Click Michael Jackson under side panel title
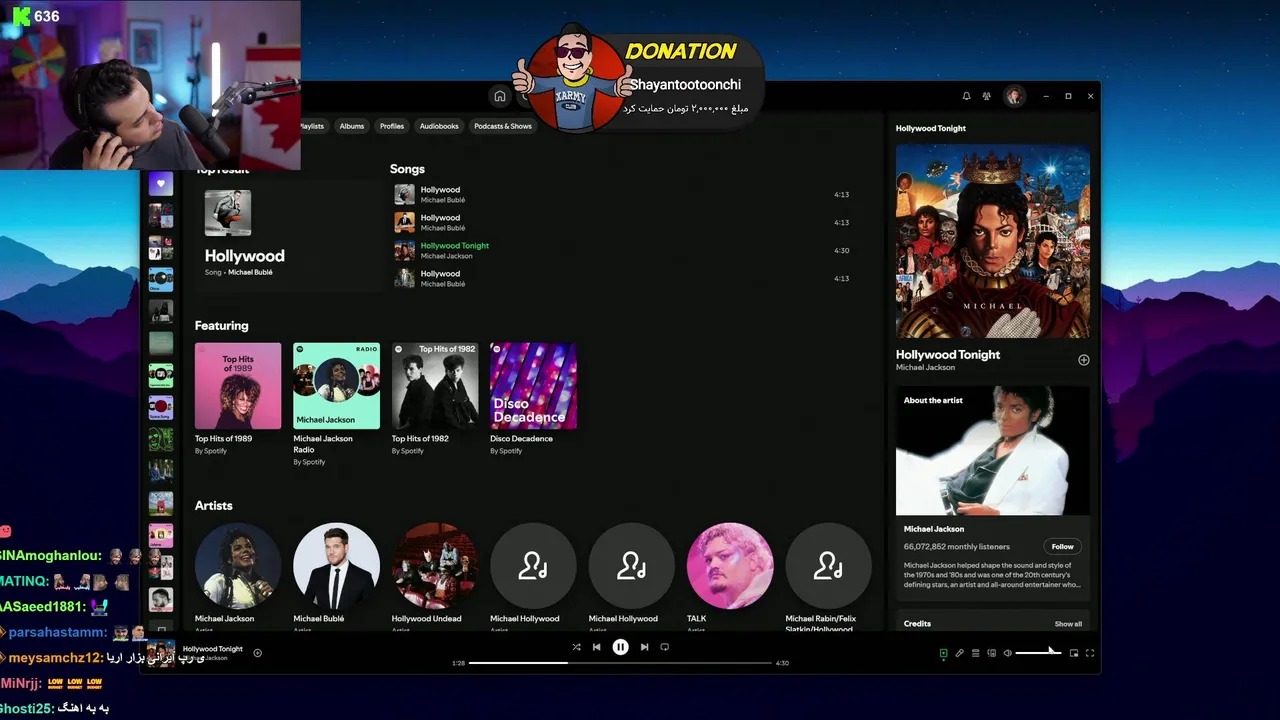 [925, 368]
